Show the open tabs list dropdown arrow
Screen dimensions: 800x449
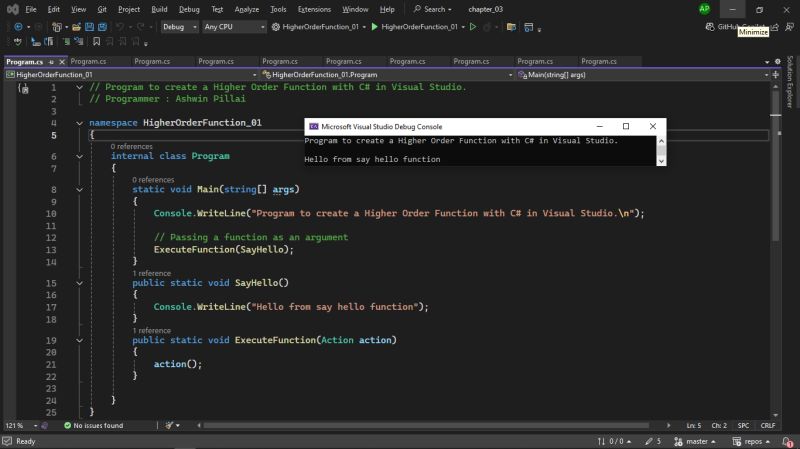point(767,62)
